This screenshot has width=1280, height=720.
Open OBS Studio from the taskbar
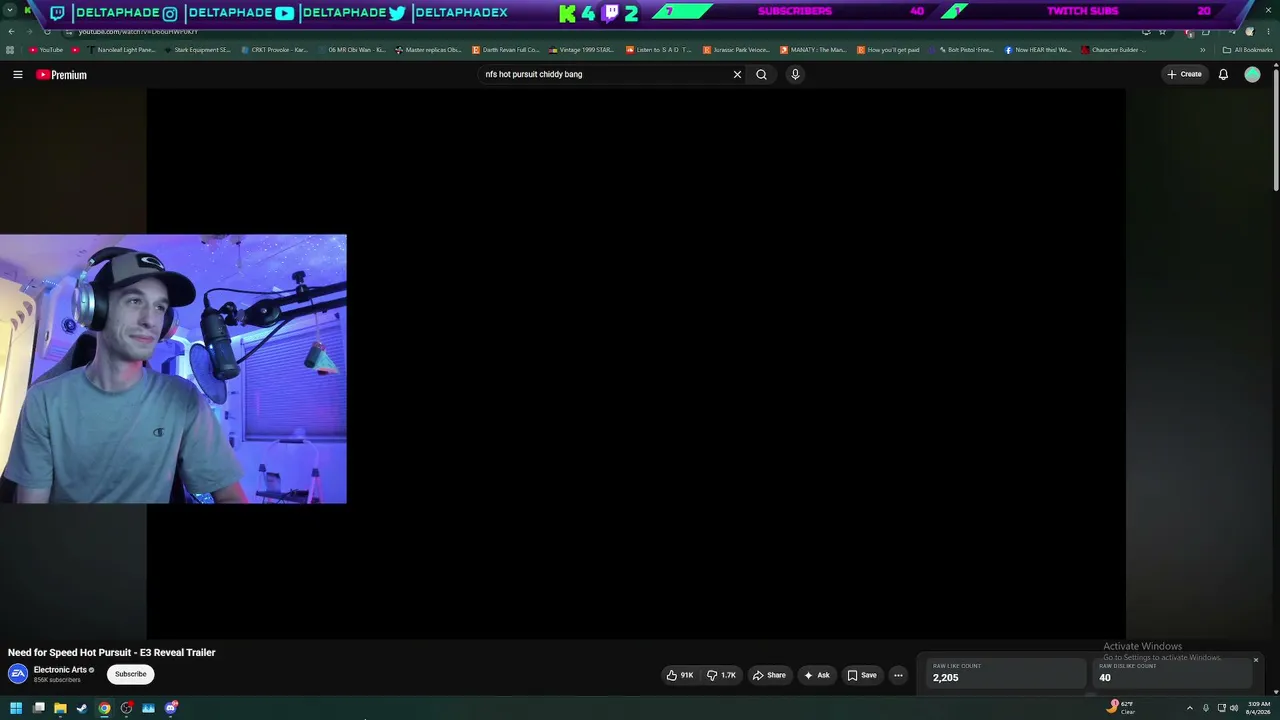coord(126,708)
